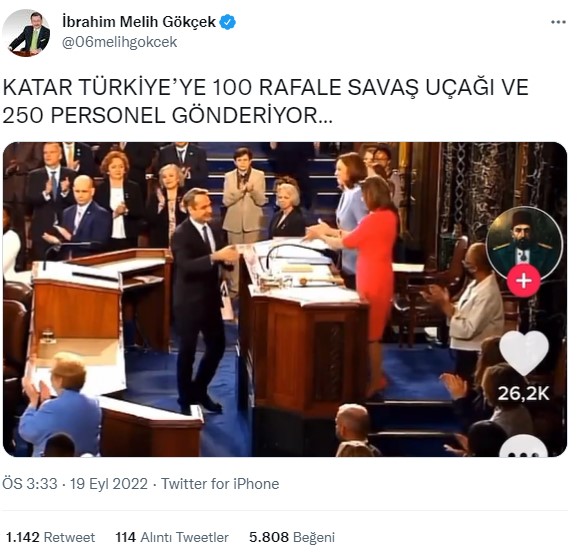Click the 114 quote tweets number

click(x=126, y=537)
